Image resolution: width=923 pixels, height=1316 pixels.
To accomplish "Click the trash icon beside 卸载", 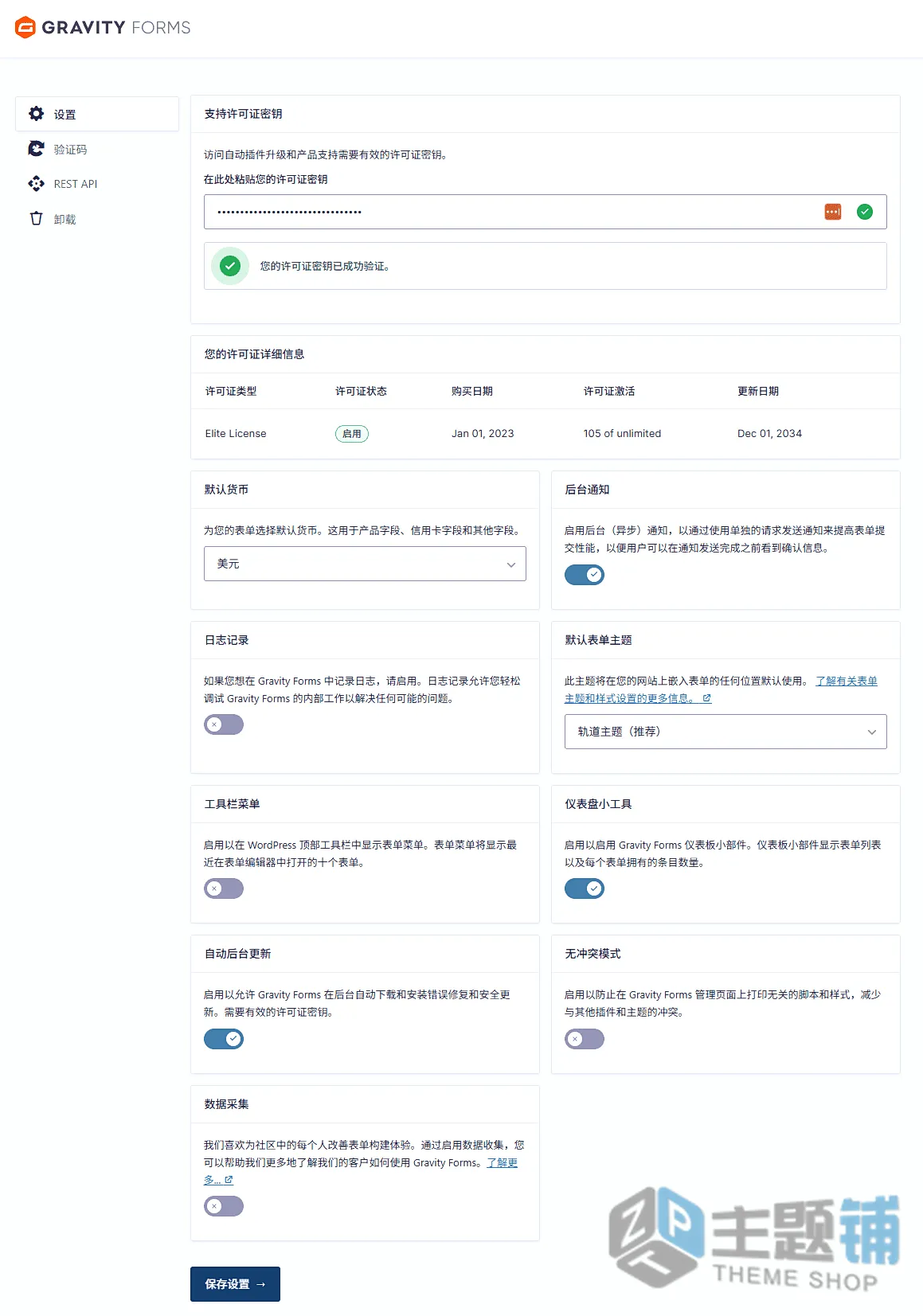I will (x=36, y=218).
